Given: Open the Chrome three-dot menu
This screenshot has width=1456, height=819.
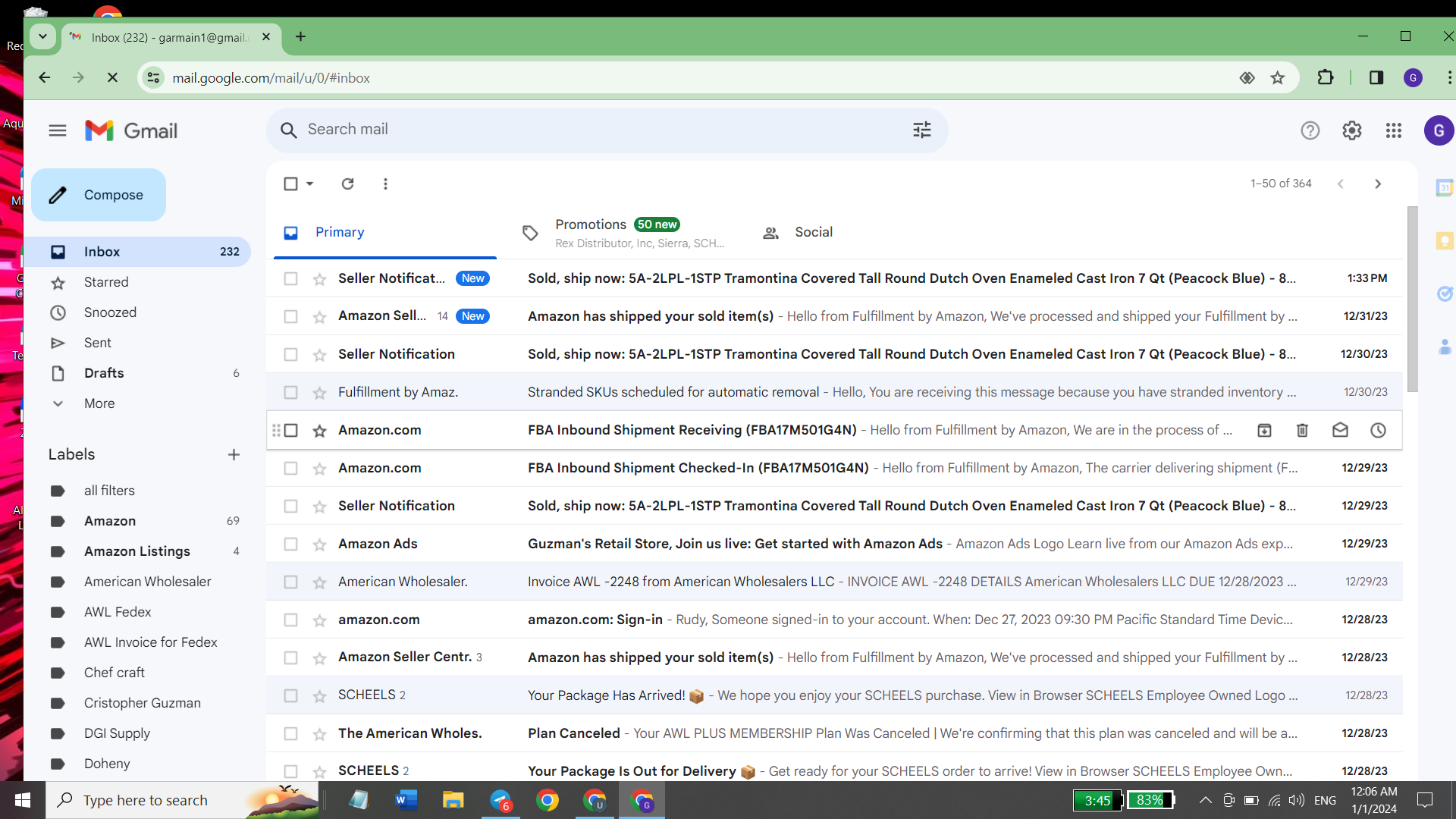Looking at the screenshot, I should coord(1449,77).
